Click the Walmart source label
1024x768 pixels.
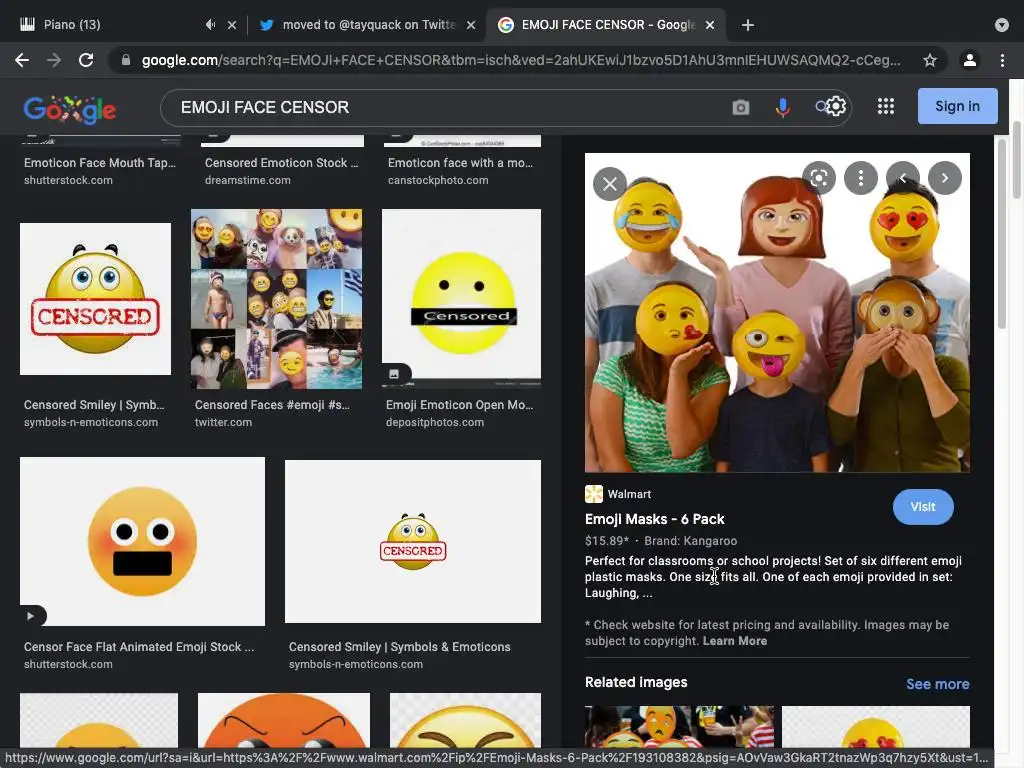pos(629,494)
